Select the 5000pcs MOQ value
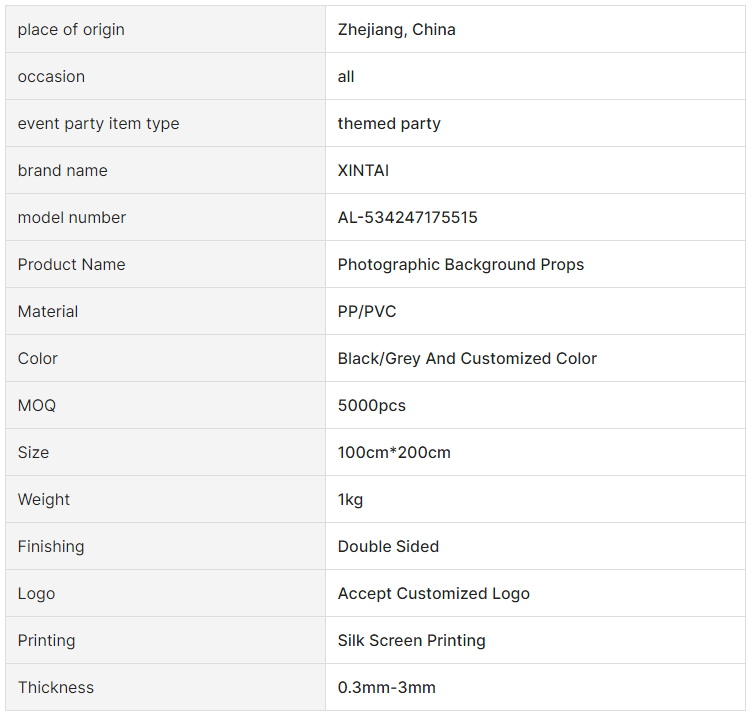The height and width of the screenshot is (714, 752). (x=372, y=406)
